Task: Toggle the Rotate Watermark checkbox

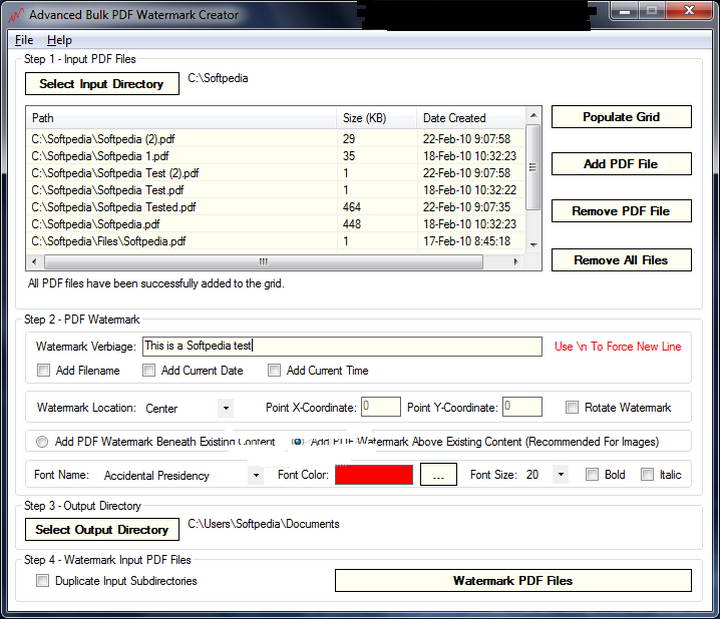Action: (572, 407)
